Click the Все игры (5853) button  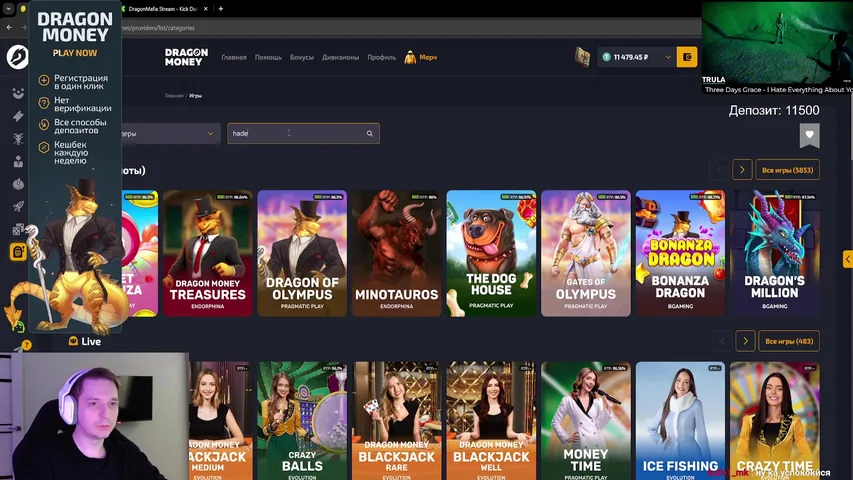point(788,169)
